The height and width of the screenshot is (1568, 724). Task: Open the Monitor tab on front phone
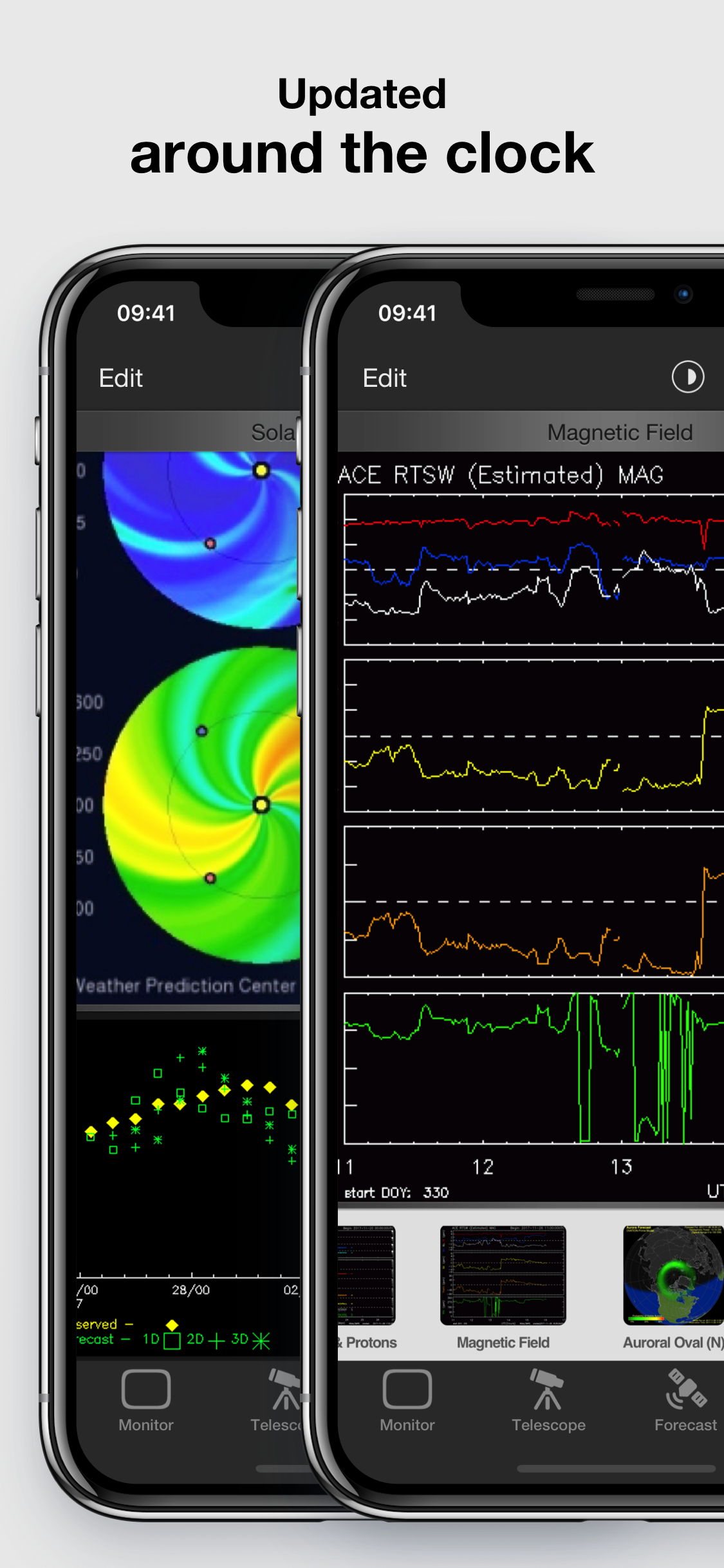407,1400
